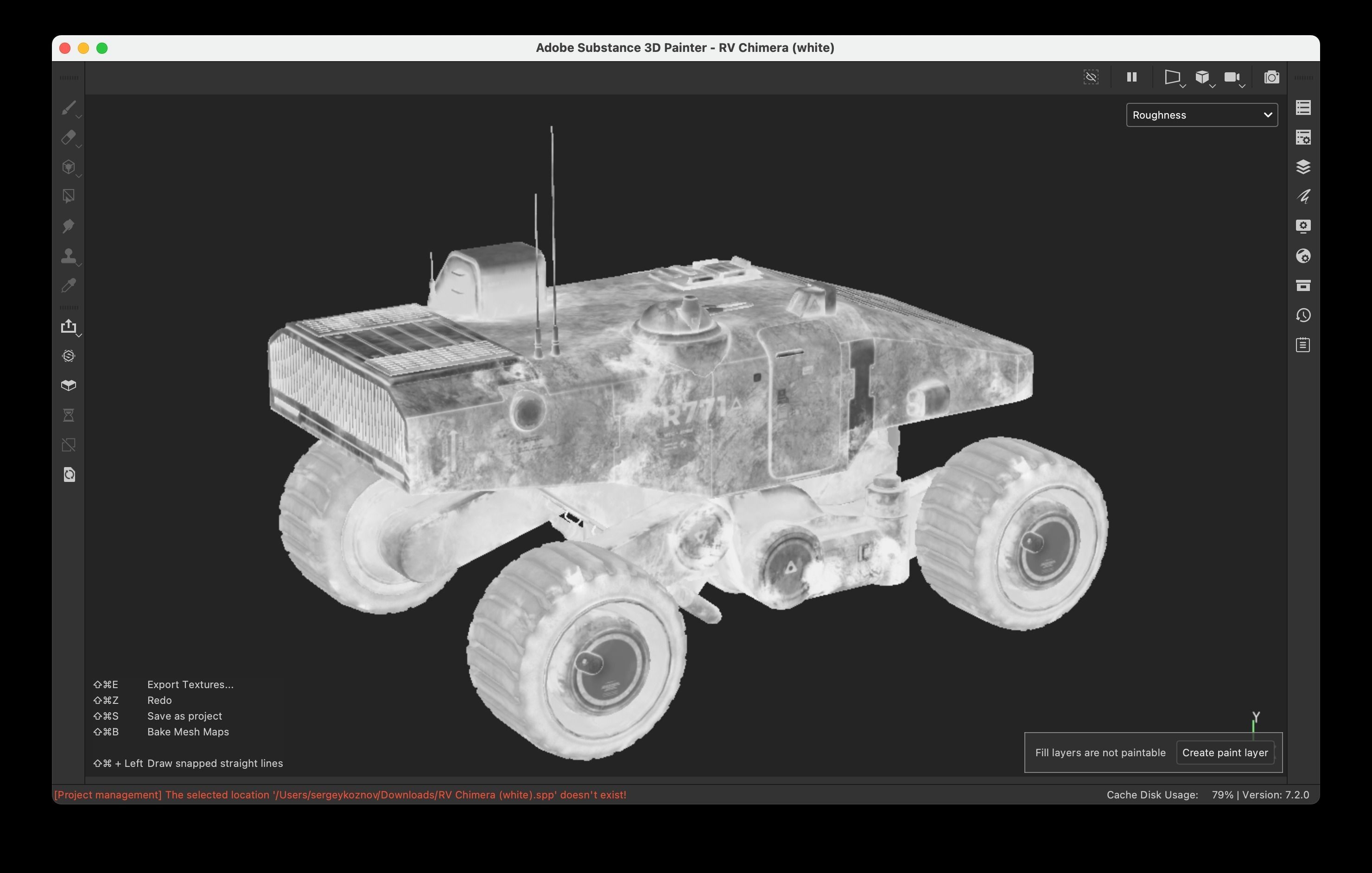Open the resource updater refresh-page icon
1372x873 pixels.
click(69, 474)
